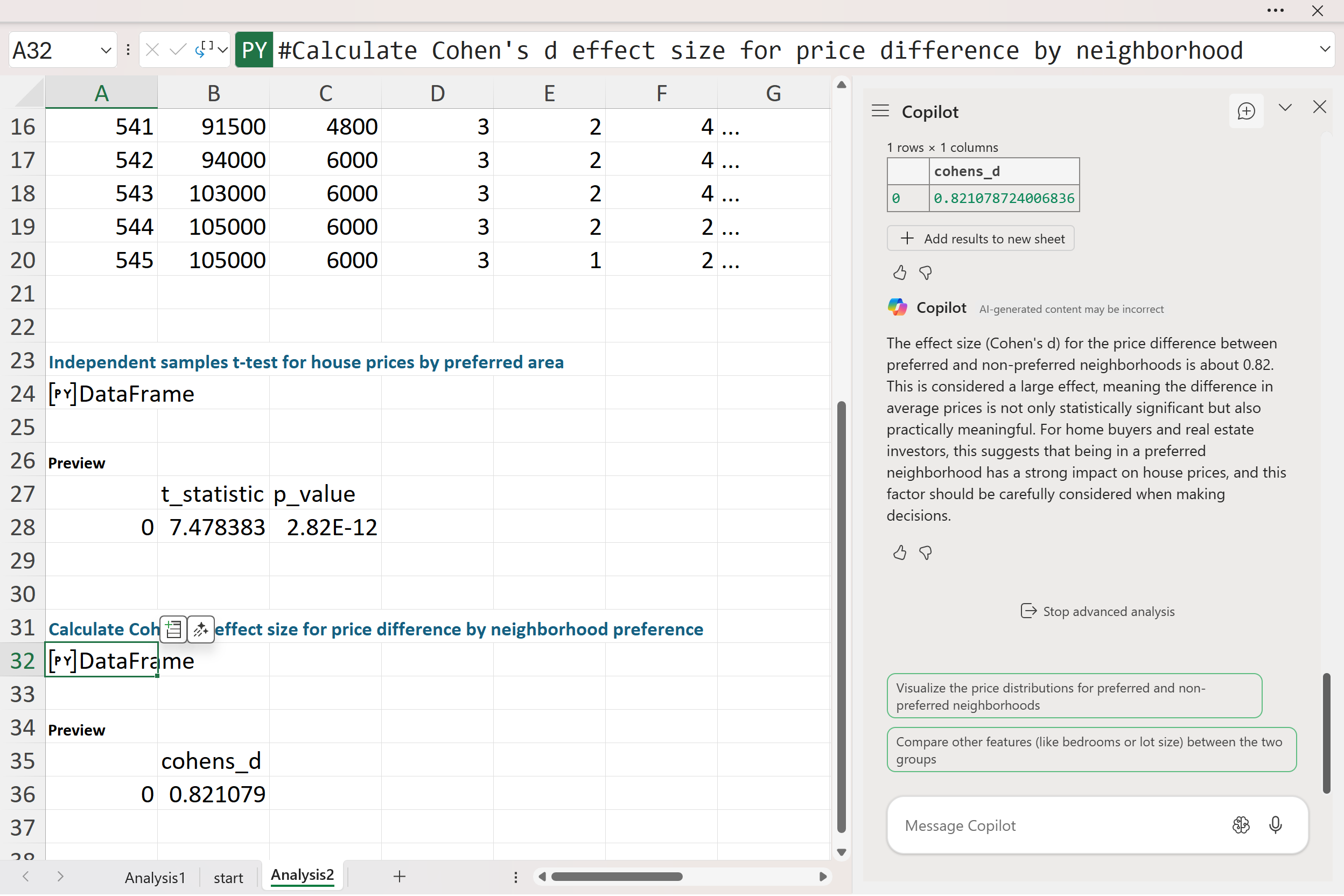Click the horizontal scrollbar thumb
Viewport: 1344px width, 896px height.
tap(617, 877)
